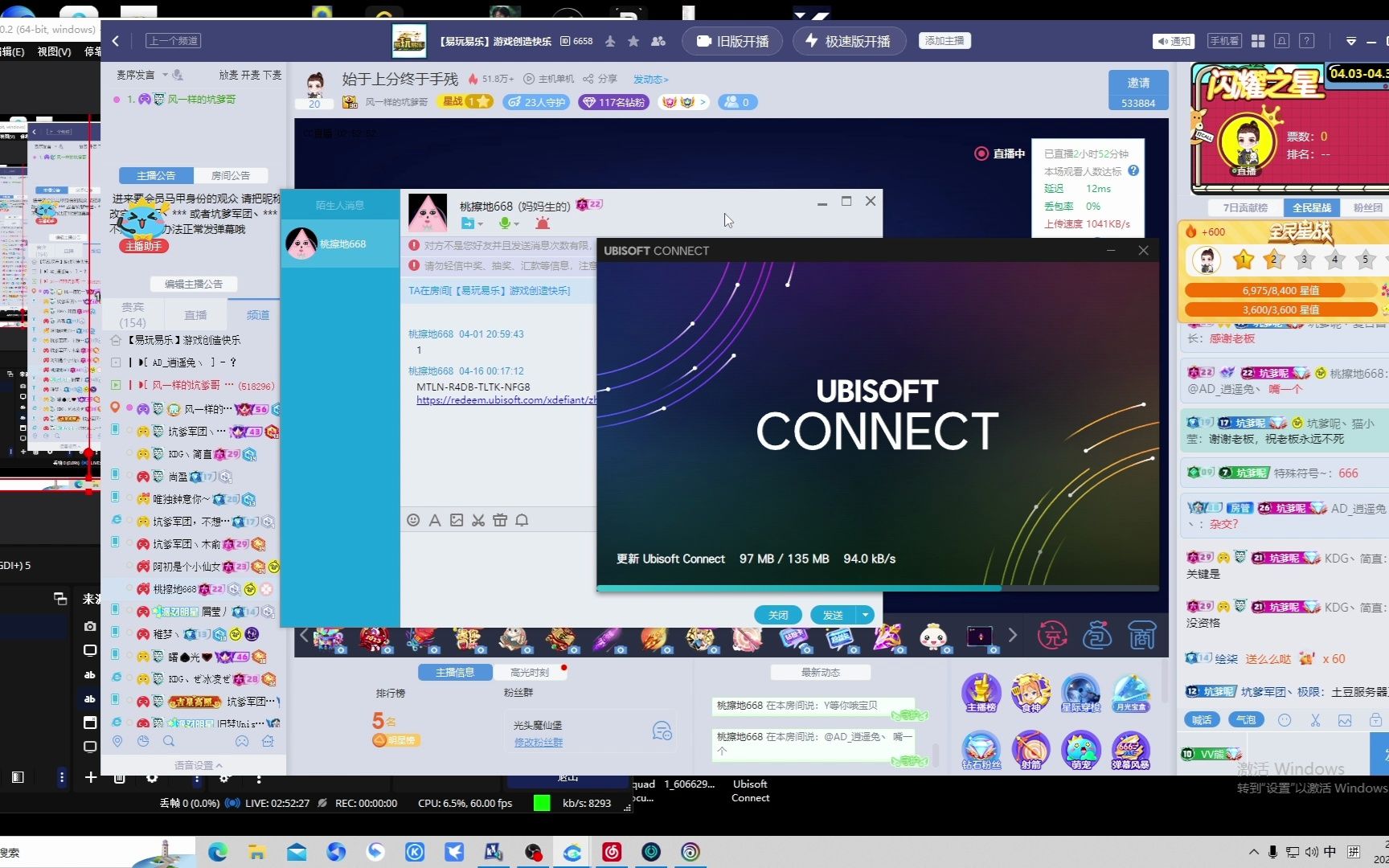Click the emoji icon in public chat toolbar
Image resolution: width=1389 pixels, height=868 pixels.
[1285, 720]
